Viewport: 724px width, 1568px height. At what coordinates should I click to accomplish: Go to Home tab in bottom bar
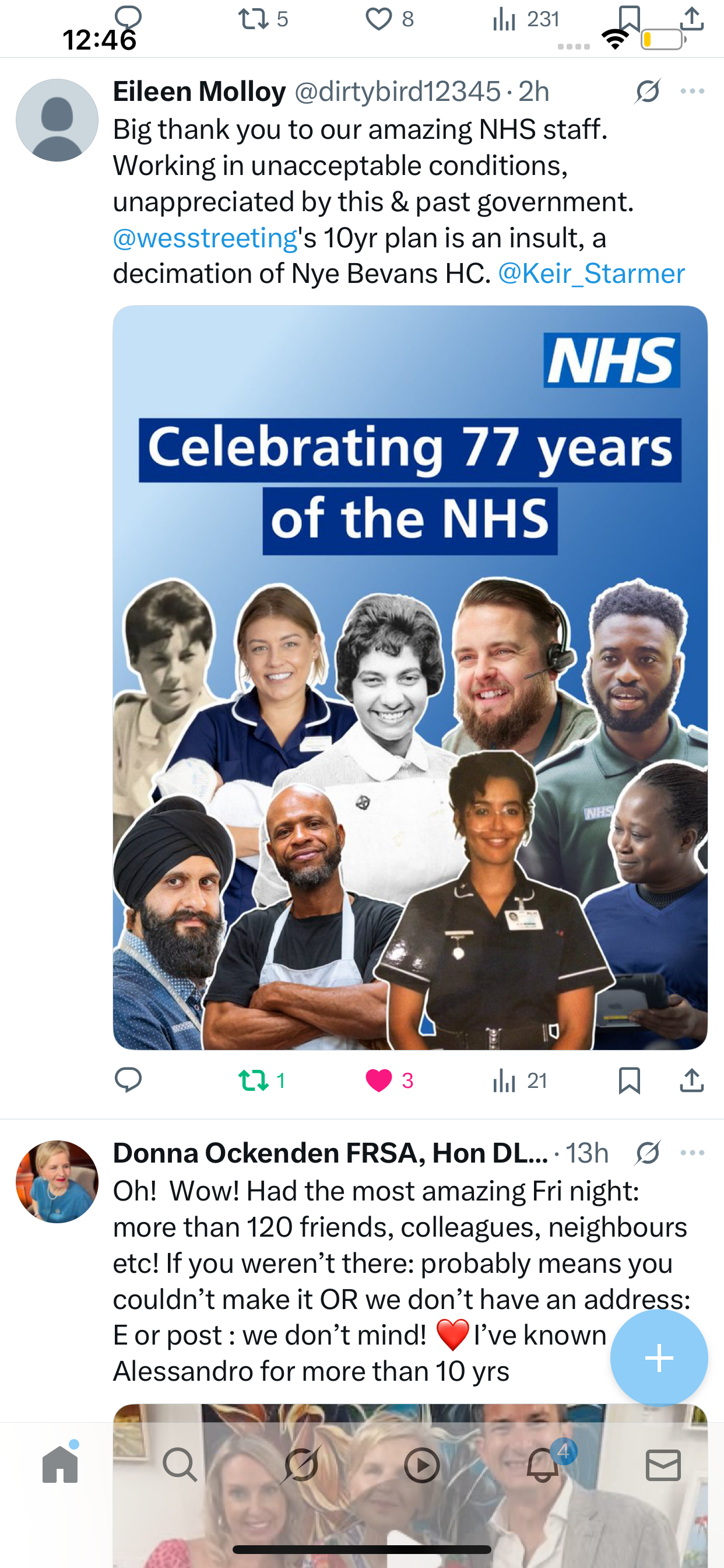tap(60, 1464)
